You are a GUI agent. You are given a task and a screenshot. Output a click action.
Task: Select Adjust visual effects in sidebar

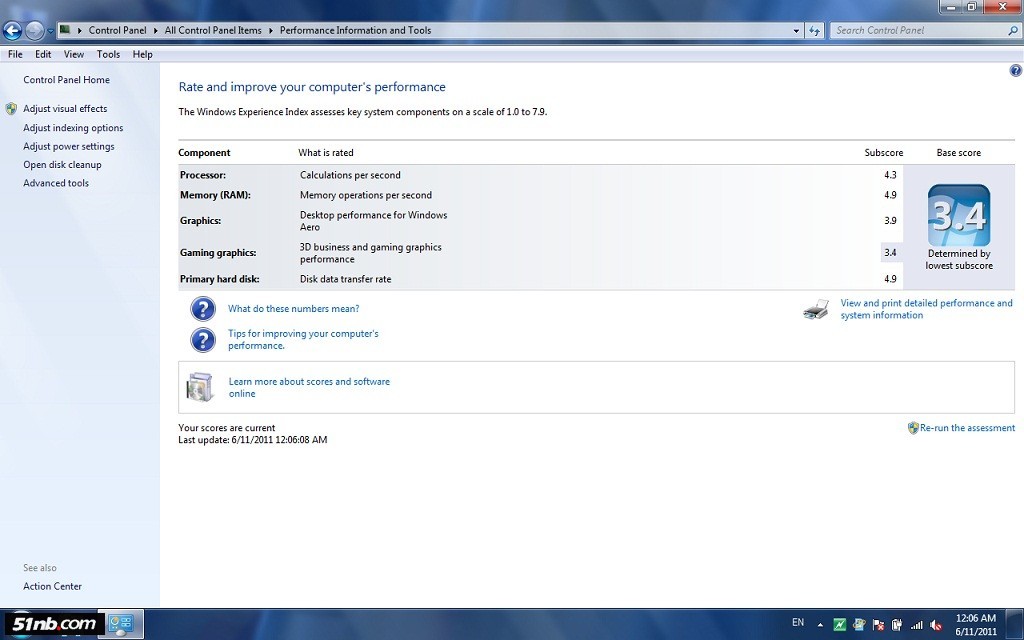click(x=65, y=109)
